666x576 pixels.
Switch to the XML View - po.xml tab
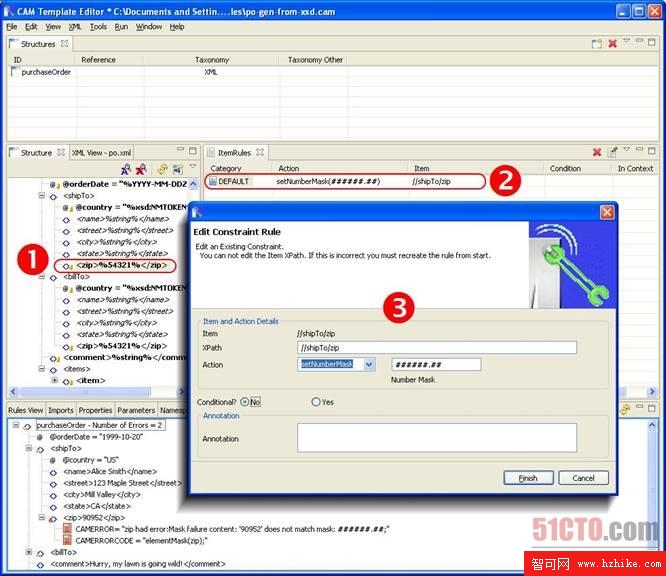pyautogui.click(x=101, y=153)
